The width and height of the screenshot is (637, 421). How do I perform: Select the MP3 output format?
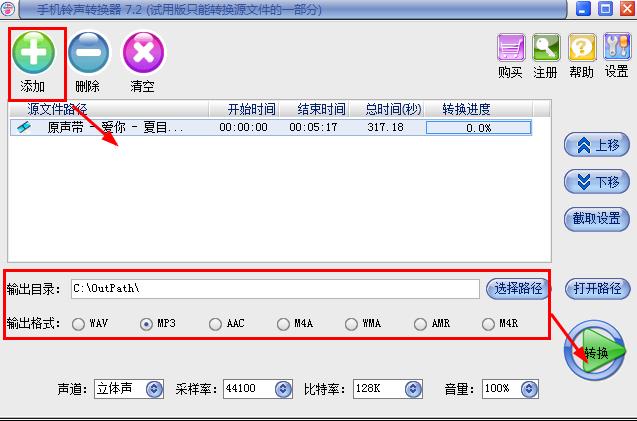[146, 324]
